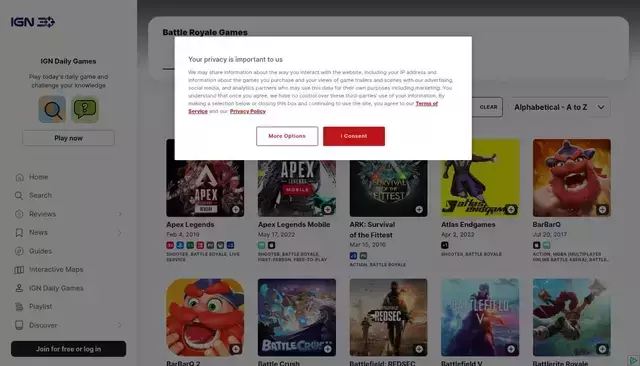Click the 'Feb 4, 2019' release date
Image resolution: width=640 pixels, height=366 pixels.
(x=182, y=235)
